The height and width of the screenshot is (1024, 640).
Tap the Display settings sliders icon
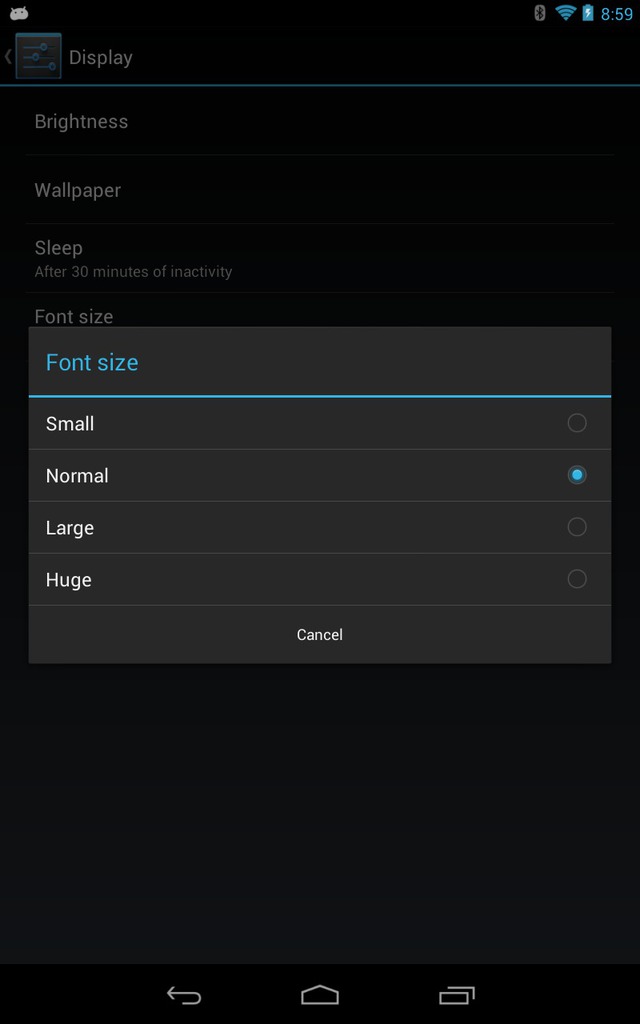click(39, 56)
